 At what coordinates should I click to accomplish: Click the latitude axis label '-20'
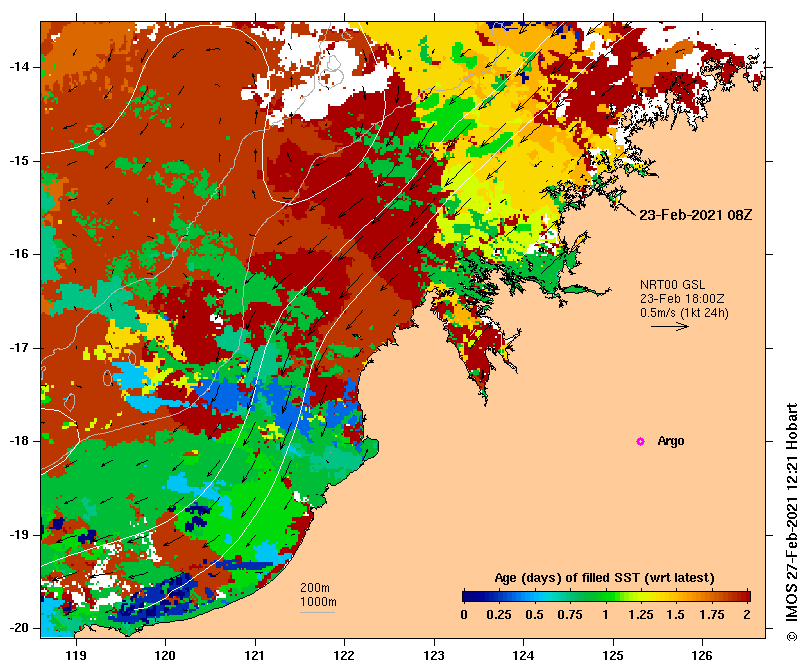tap(19, 628)
